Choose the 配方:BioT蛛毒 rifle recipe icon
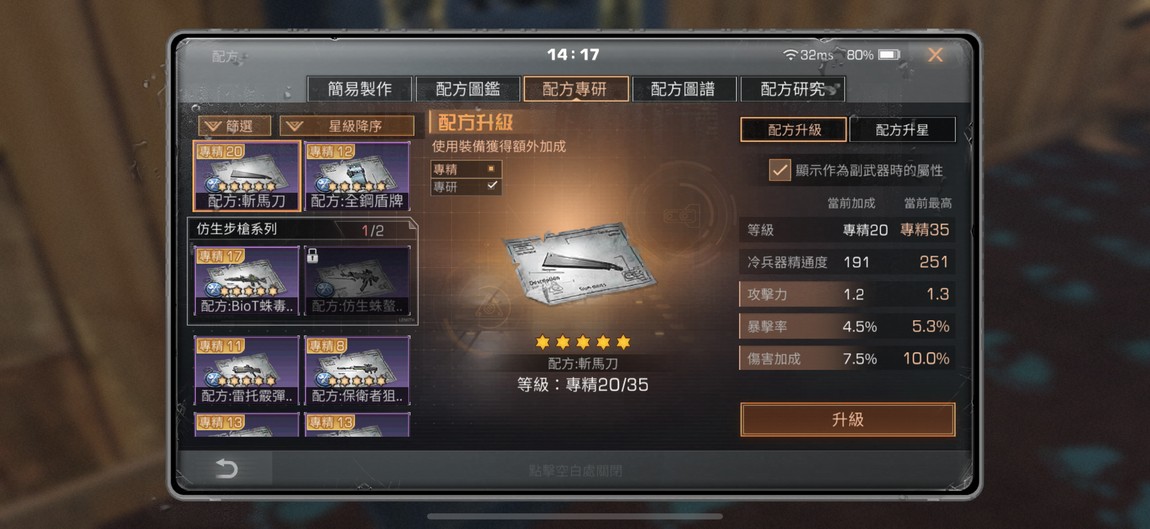 (246, 280)
